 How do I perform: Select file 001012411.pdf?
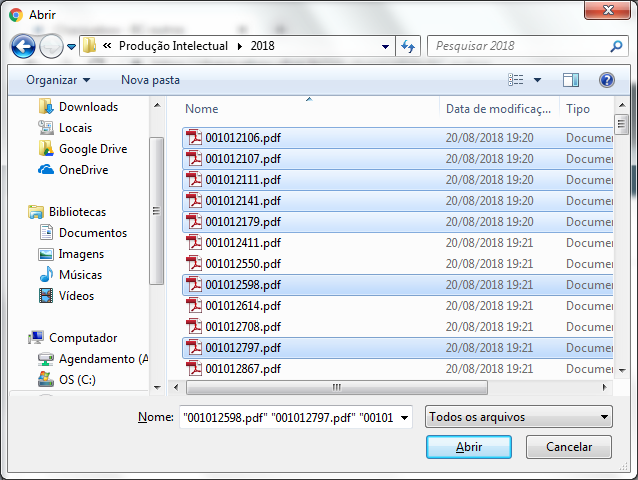click(398, 243)
